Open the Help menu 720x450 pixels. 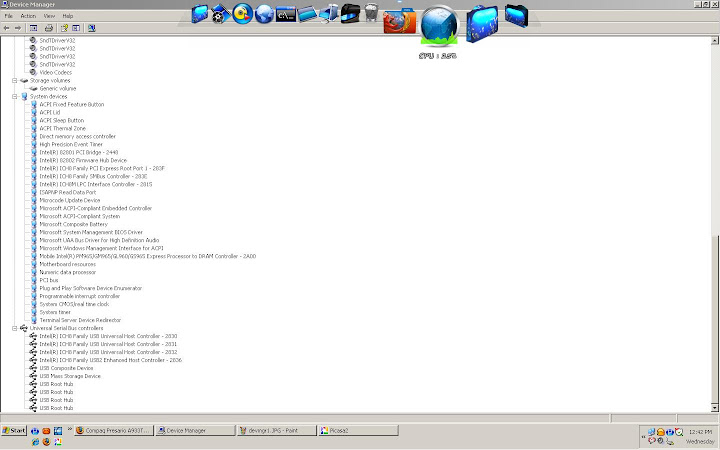[68, 16]
